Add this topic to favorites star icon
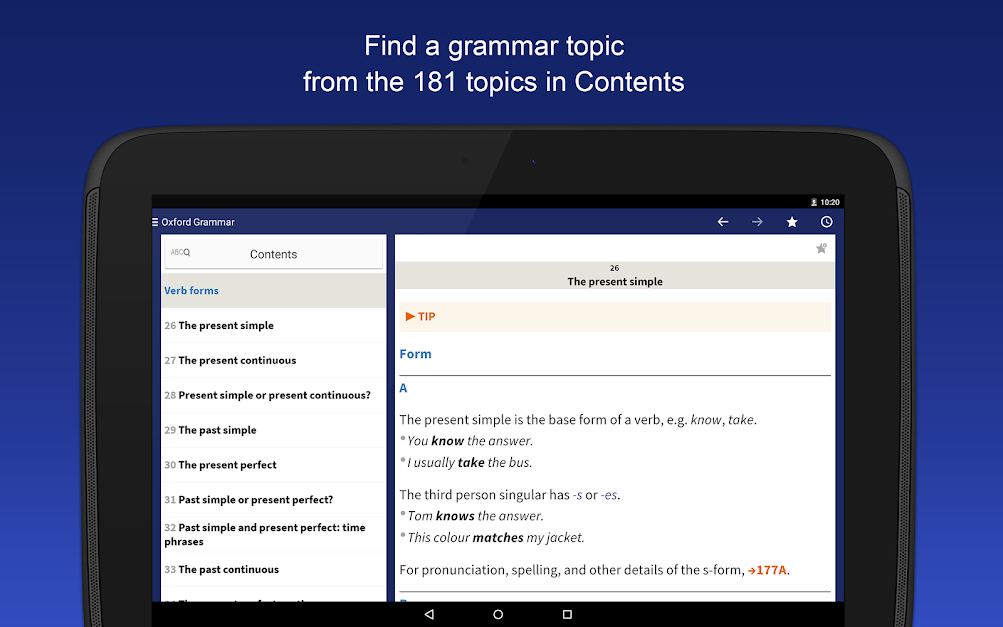The height and width of the screenshot is (627, 1003). pos(821,248)
